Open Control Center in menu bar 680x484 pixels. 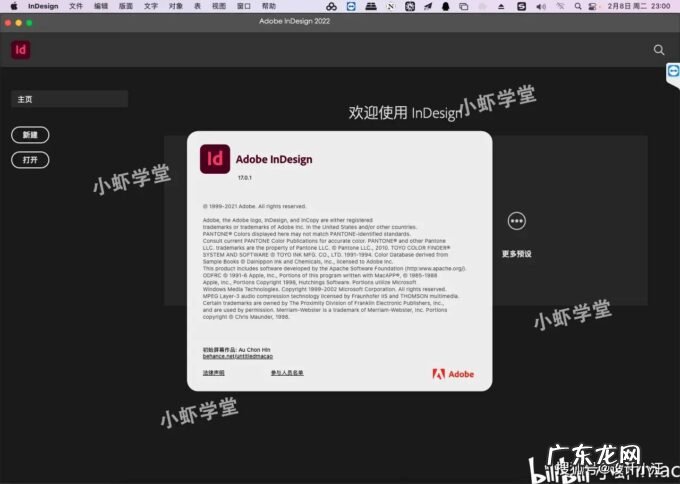coord(592,7)
